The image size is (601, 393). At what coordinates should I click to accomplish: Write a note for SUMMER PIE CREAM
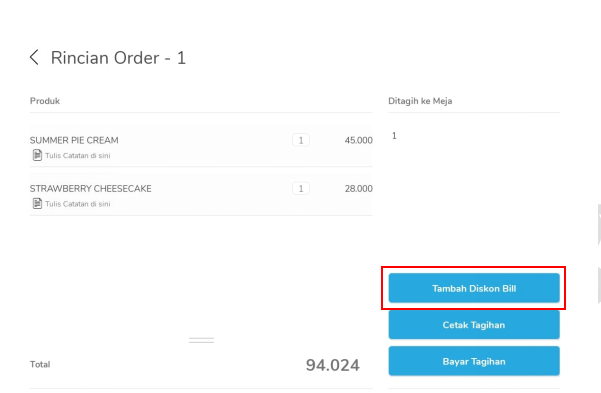click(x=78, y=156)
